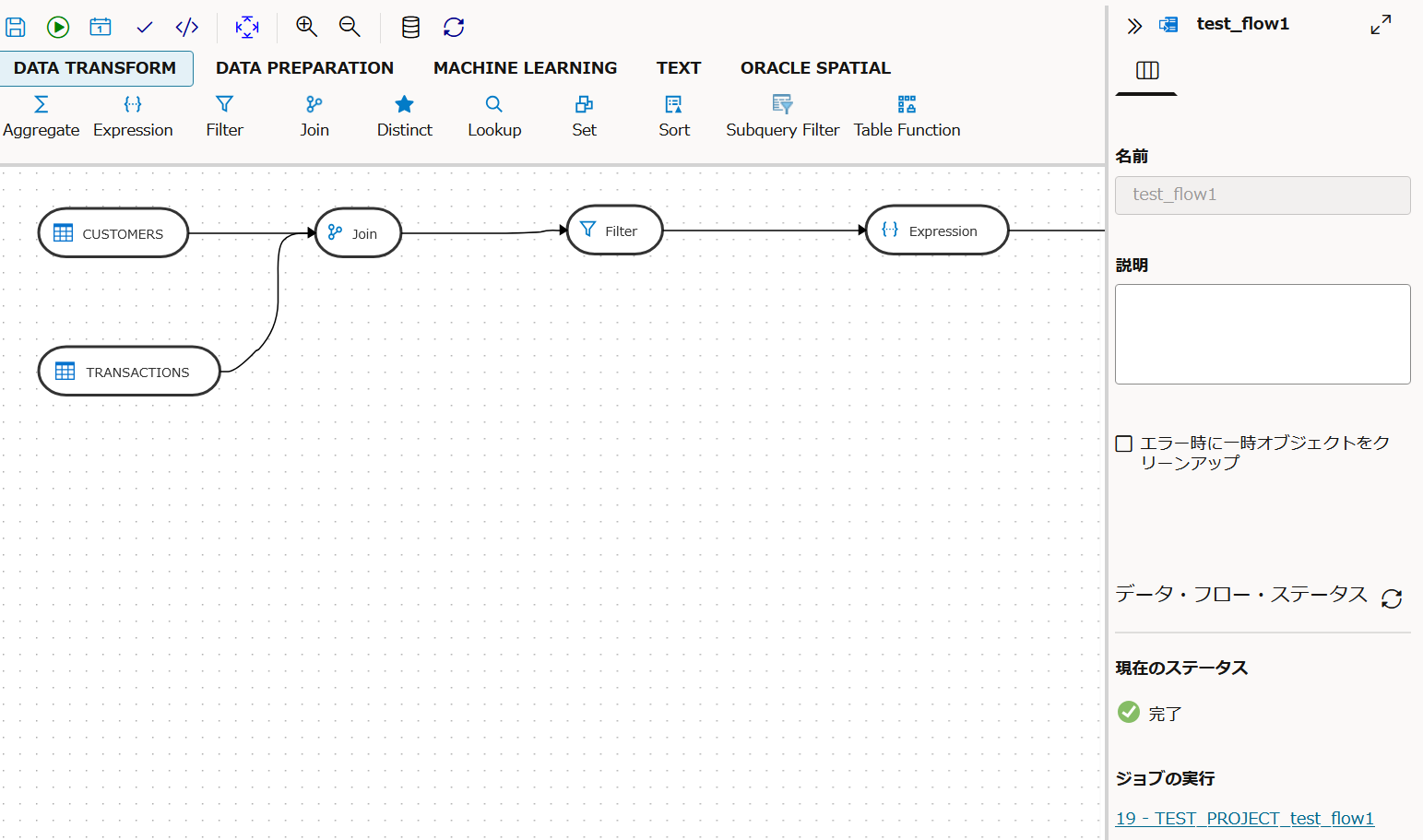The height and width of the screenshot is (840, 1423).
Task: Save the data flow with the disk icon
Action: (15, 27)
